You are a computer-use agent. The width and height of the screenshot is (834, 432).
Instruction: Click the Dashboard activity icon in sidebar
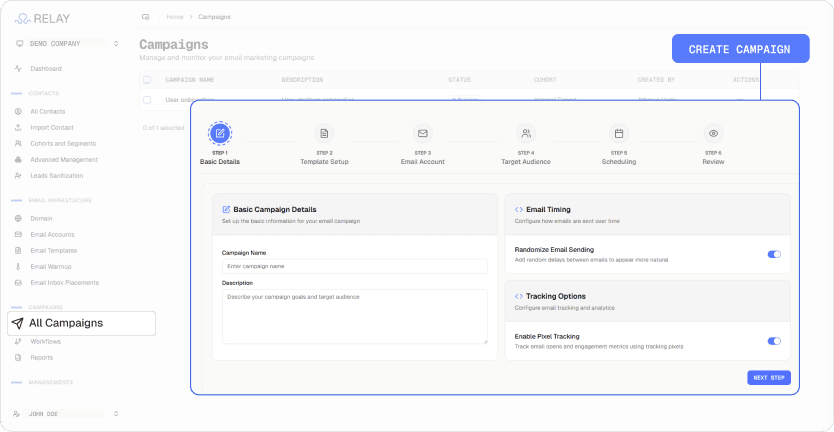click(x=19, y=69)
